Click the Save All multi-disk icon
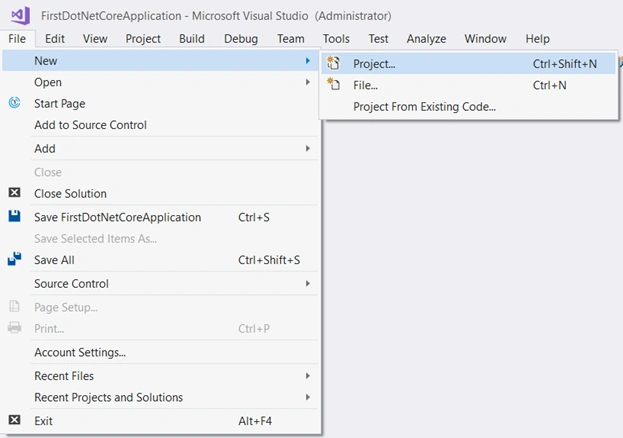This screenshot has width=623, height=438. (15, 259)
